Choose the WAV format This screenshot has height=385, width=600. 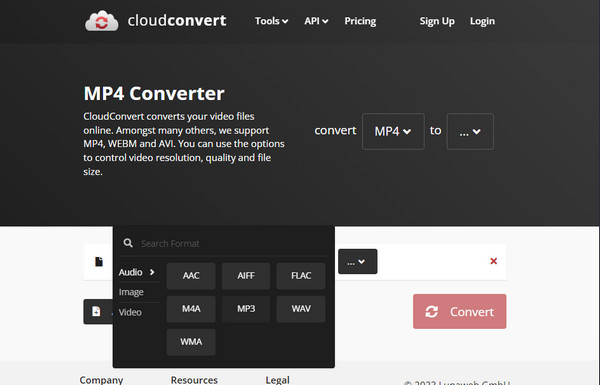click(x=301, y=308)
